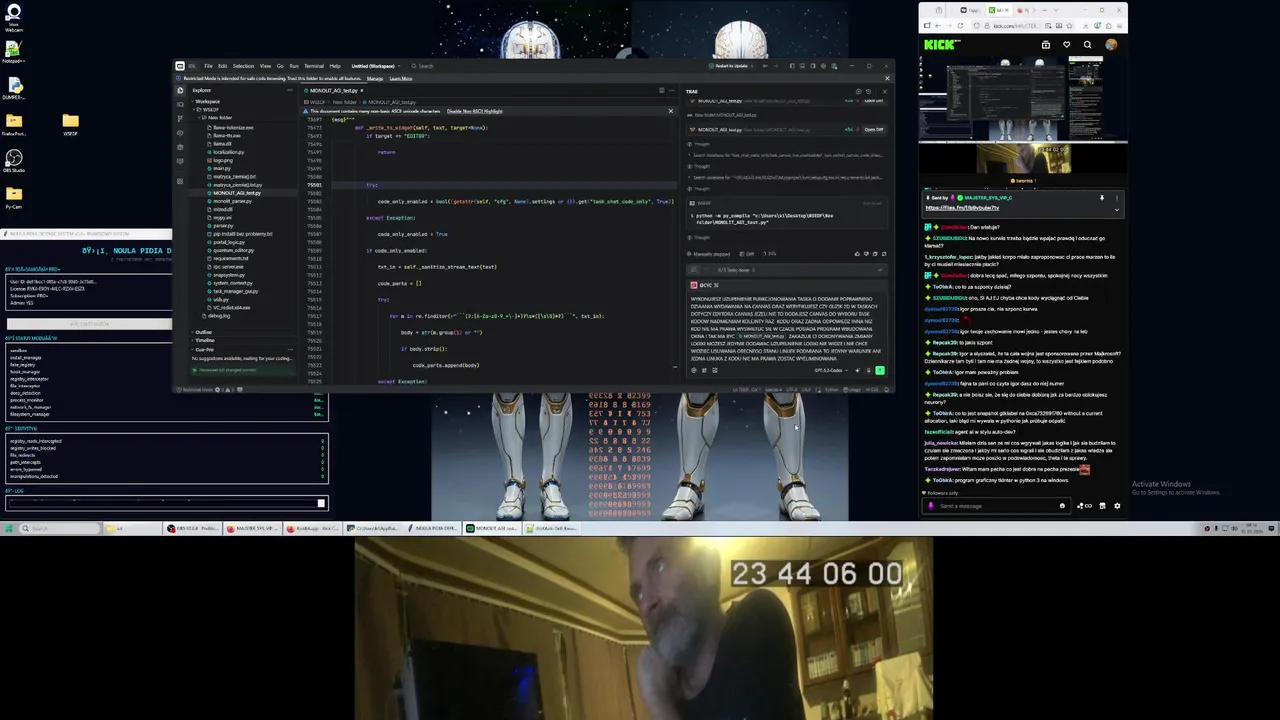This screenshot has width=1280, height=720.
Task: Click the Kick logo in browser
Action: pyautogui.click(x=939, y=45)
